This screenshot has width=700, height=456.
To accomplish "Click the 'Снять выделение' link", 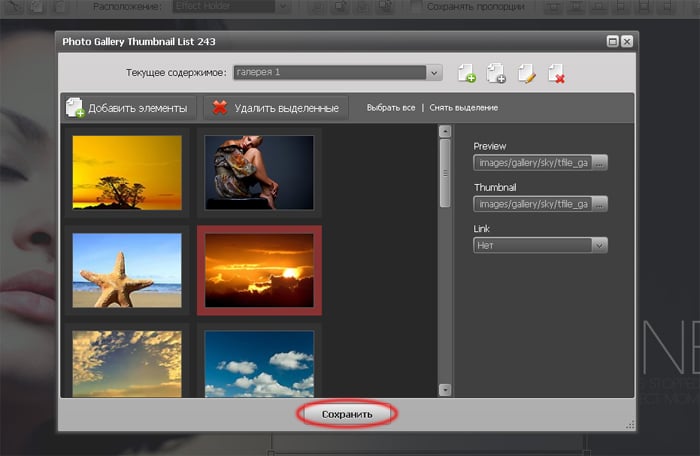I will tap(464, 108).
